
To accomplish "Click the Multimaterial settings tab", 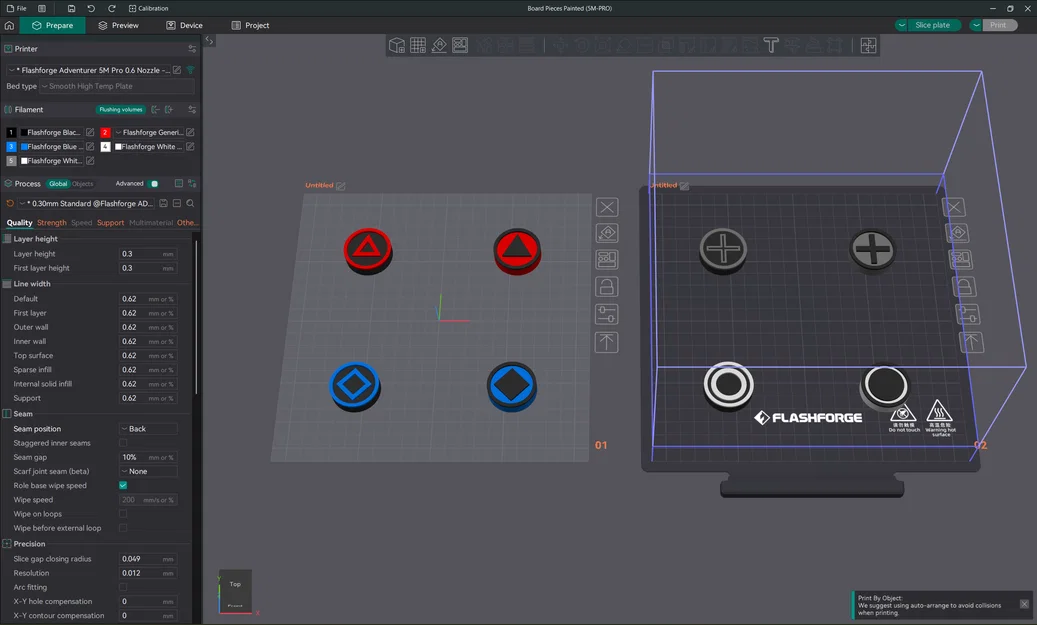I will click(151, 223).
